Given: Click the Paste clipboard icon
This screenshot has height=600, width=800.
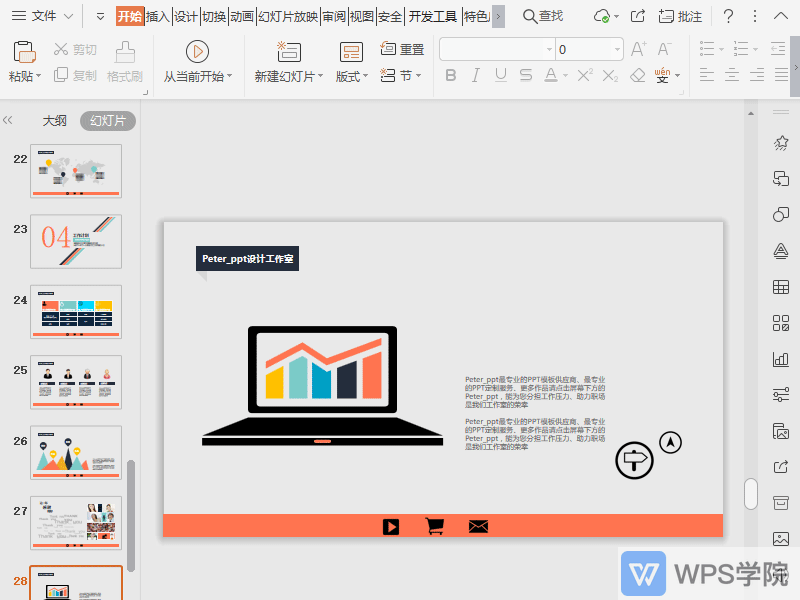Looking at the screenshot, I should [24, 52].
